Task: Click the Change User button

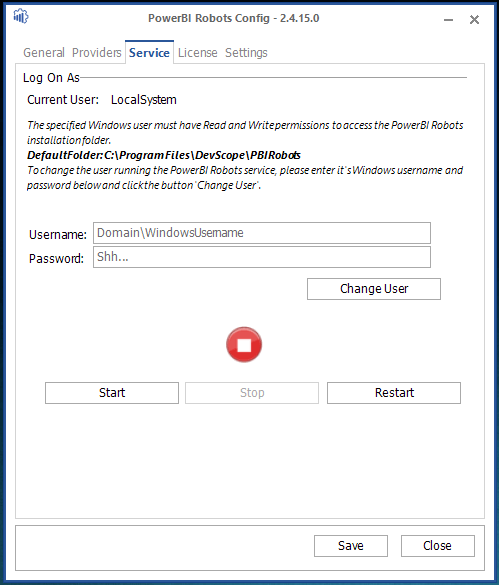Action: (374, 289)
